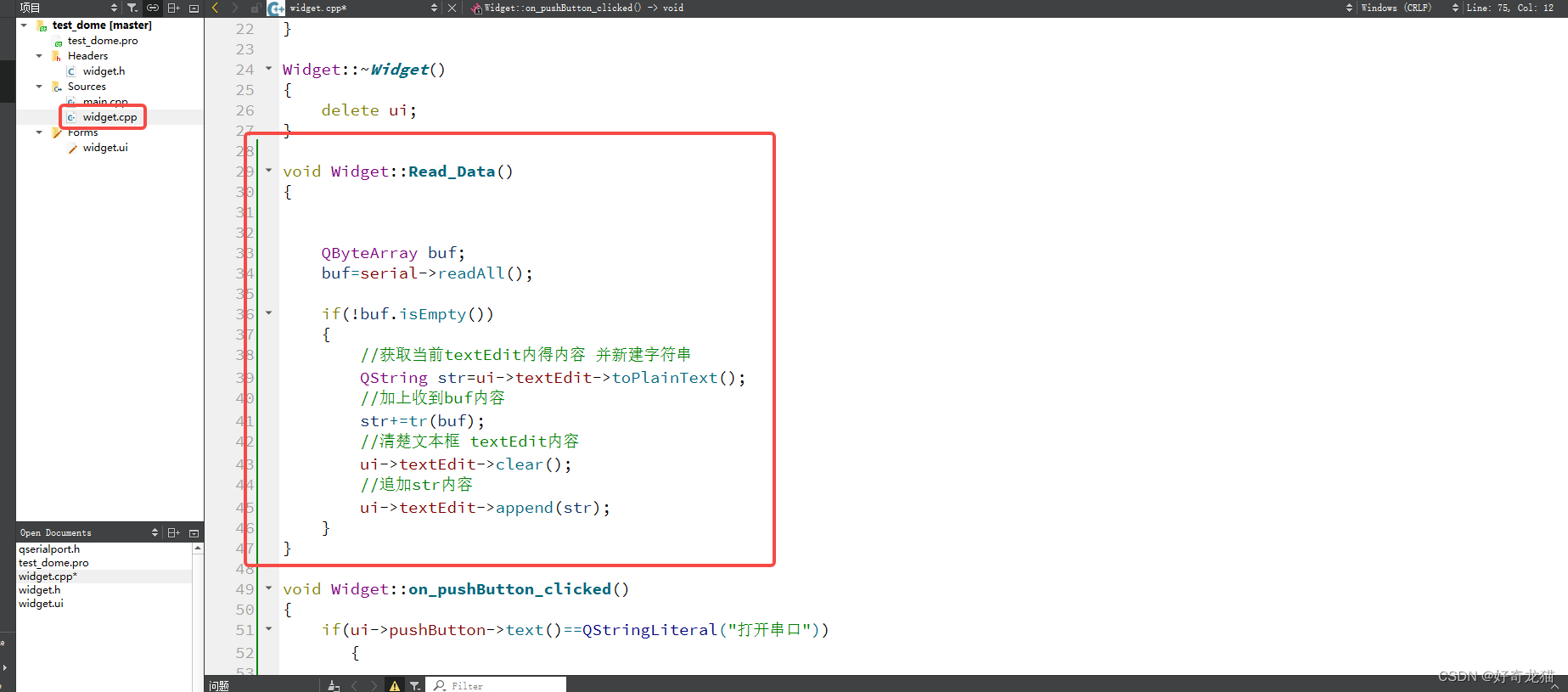Open test_dome.pro from Open Documents
The width and height of the screenshot is (1568, 692).
(53, 563)
